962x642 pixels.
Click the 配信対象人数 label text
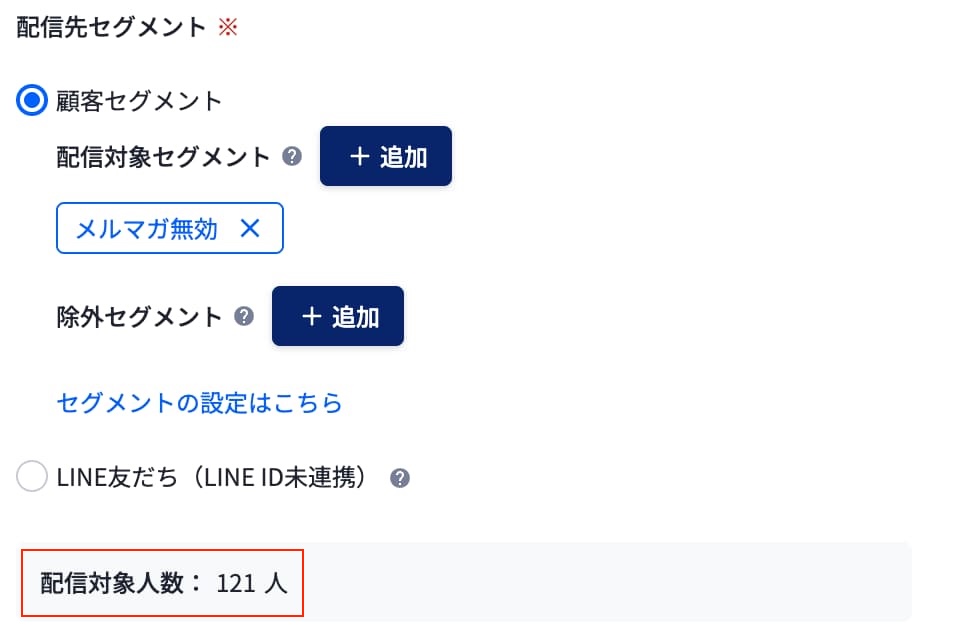tap(120, 584)
